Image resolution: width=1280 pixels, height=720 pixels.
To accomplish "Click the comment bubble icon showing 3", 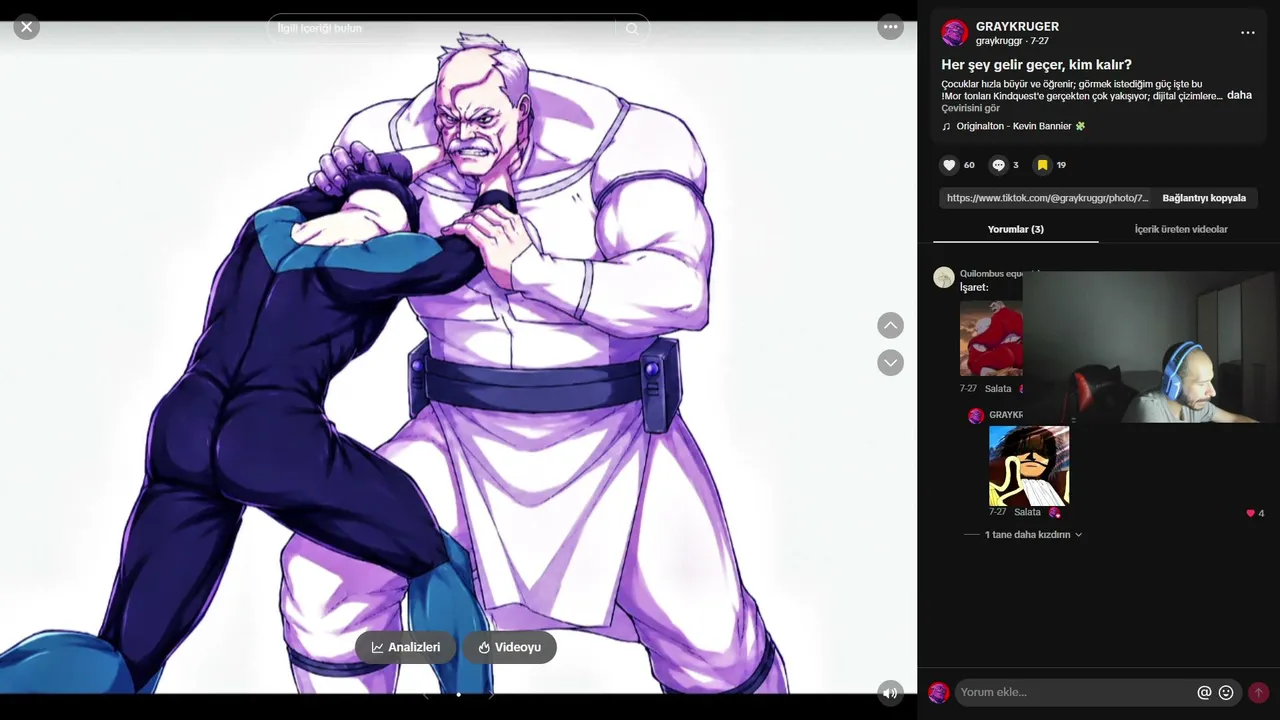I will pos(998,165).
